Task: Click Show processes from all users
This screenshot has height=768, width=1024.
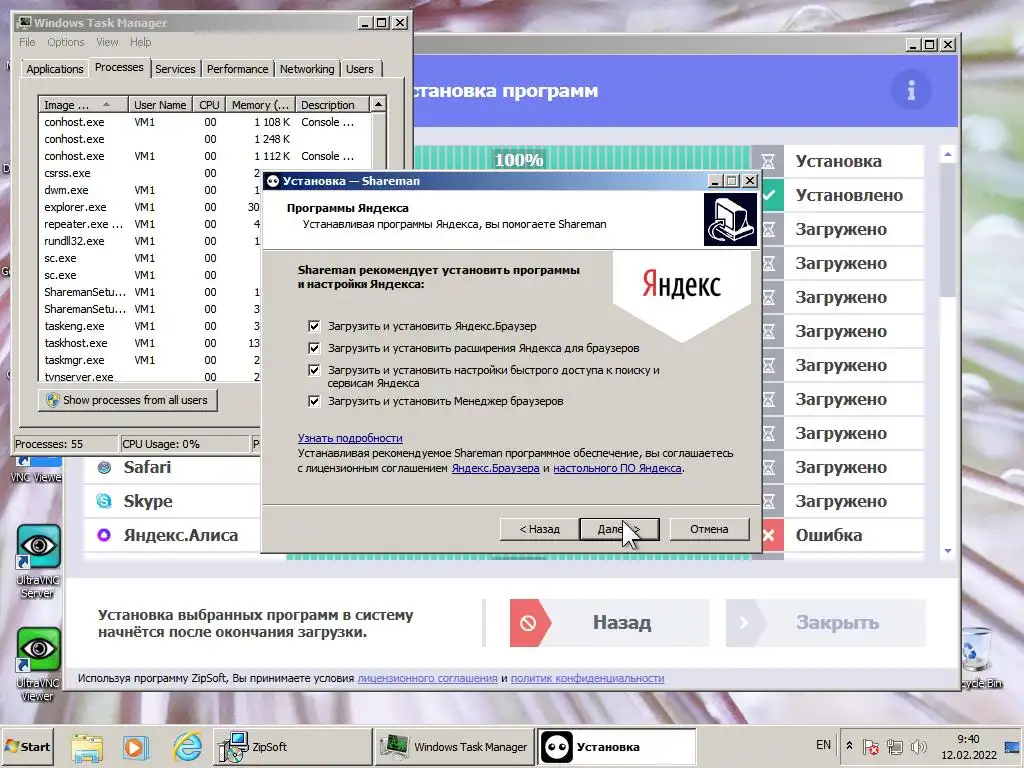Action: 128,400
